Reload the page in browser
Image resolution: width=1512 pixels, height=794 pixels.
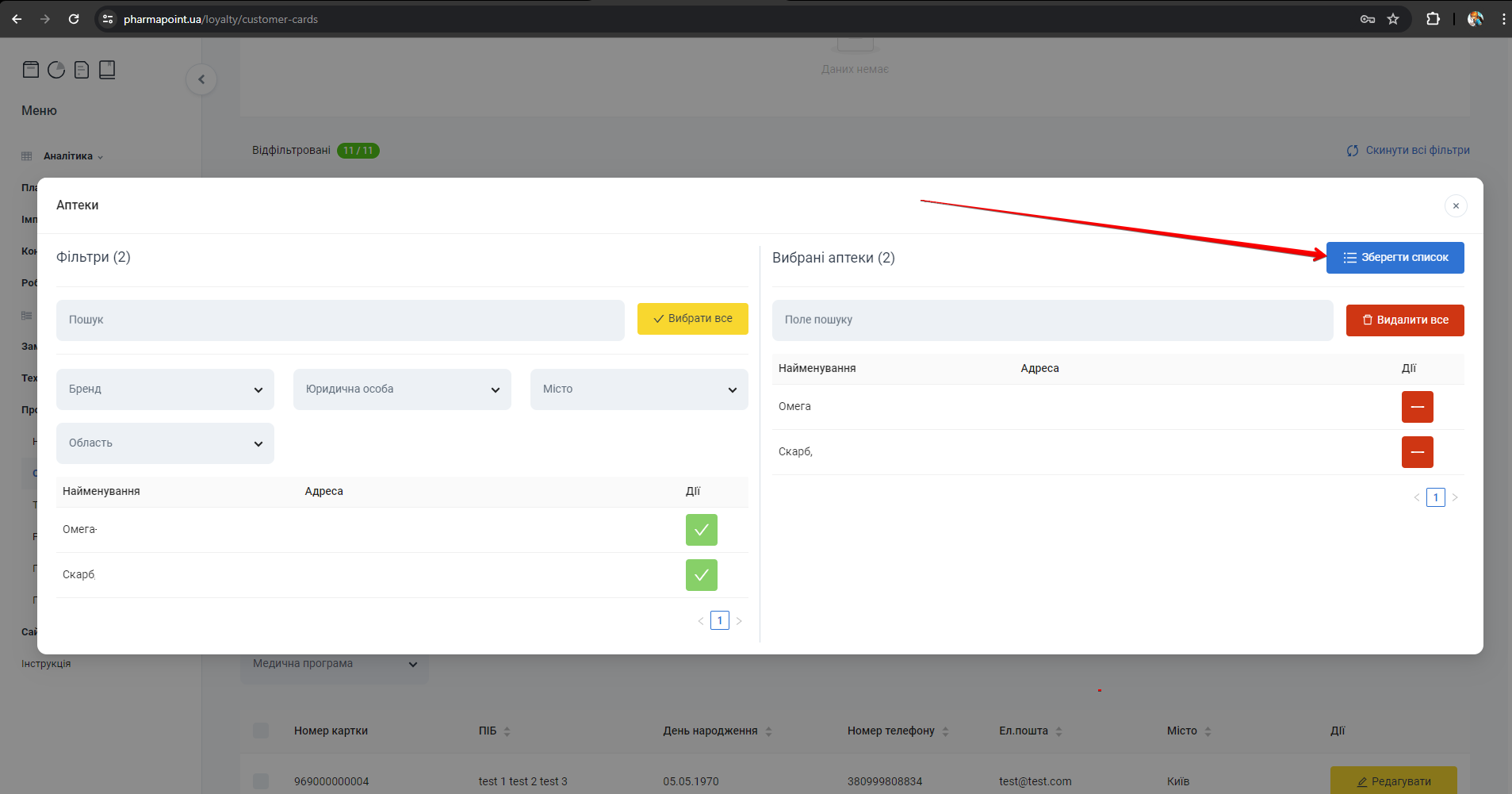(74, 19)
